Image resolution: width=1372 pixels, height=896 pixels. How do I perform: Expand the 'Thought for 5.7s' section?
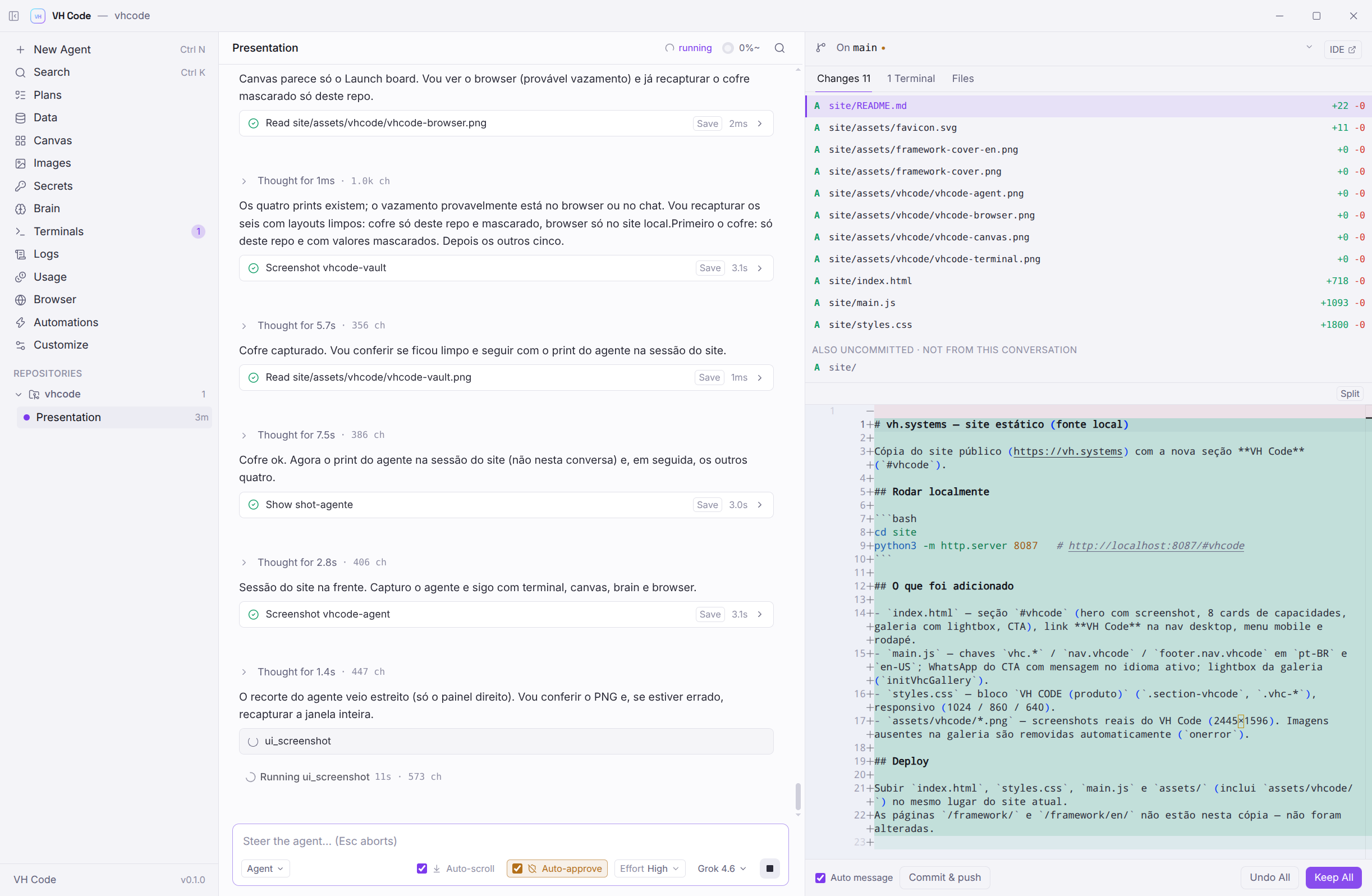(244, 326)
